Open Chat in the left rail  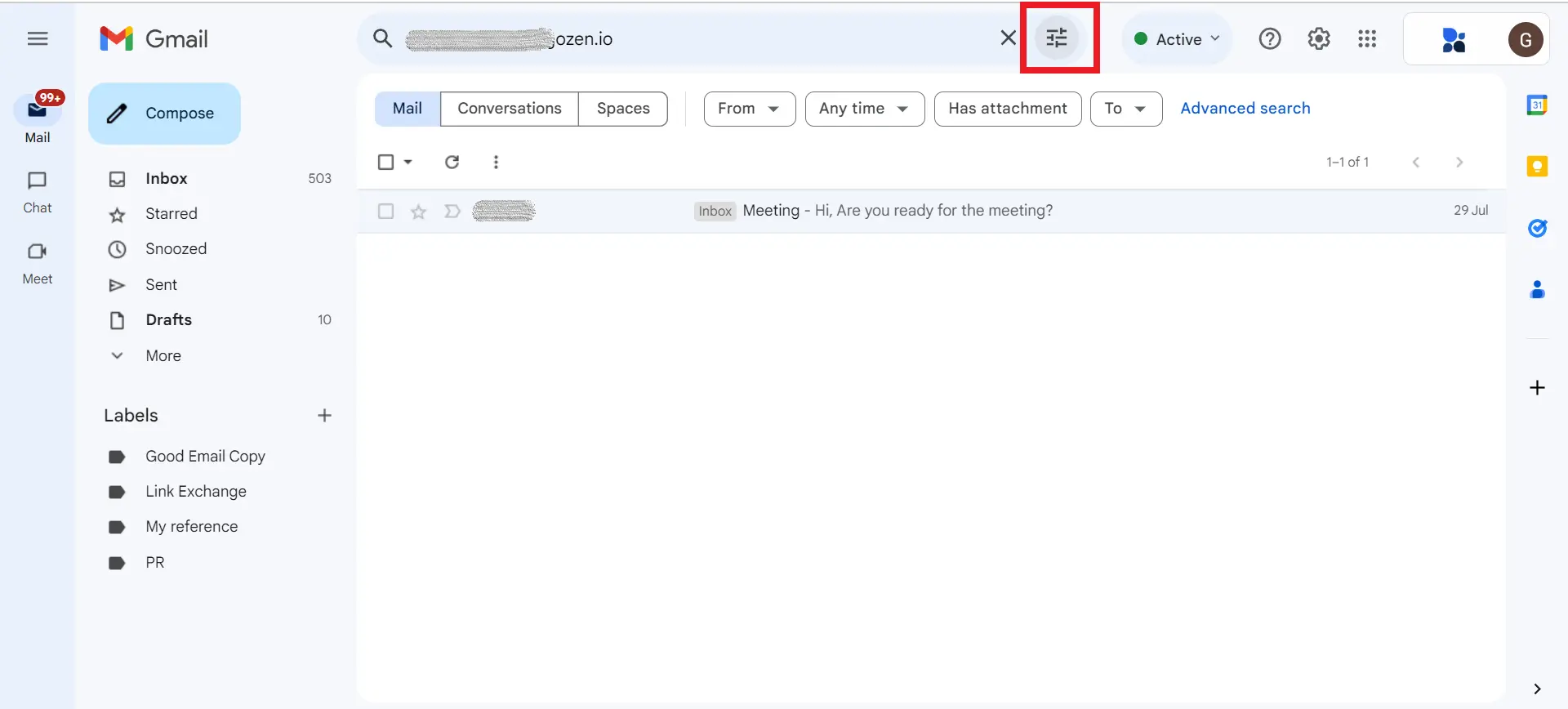pyautogui.click(x=38, y=193)
